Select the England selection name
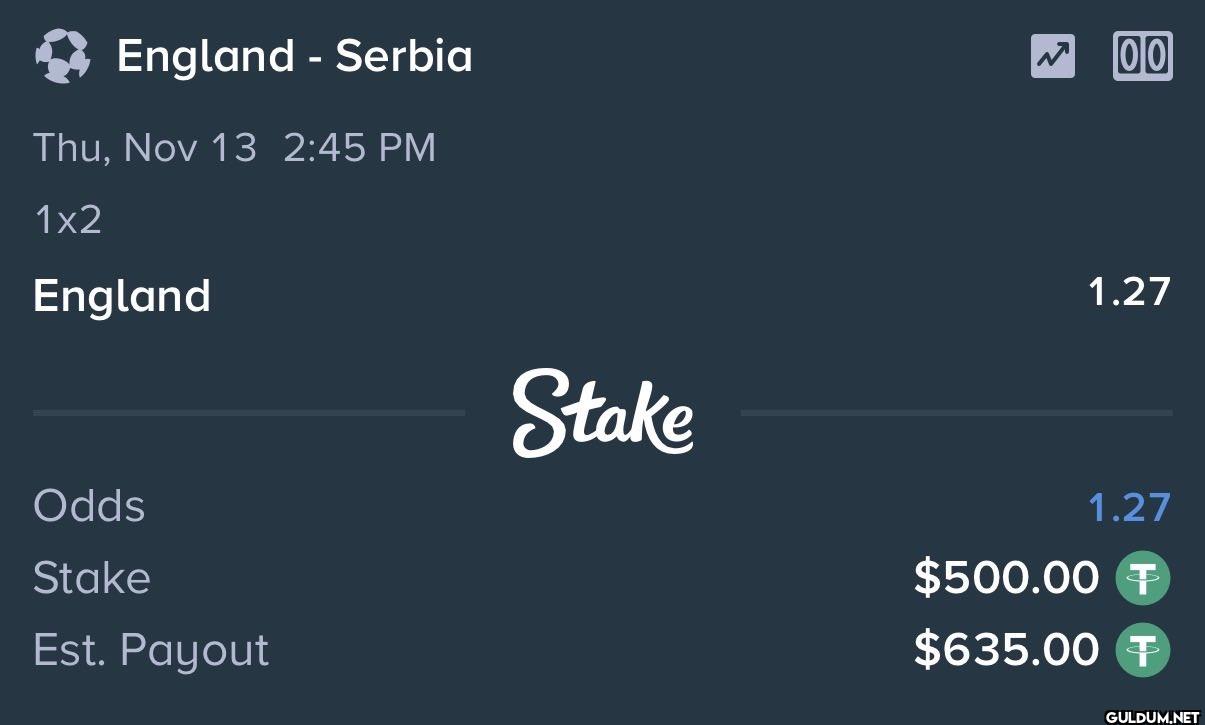The image size is (1205, 725). pyautogui.click(x=122, y=296)
